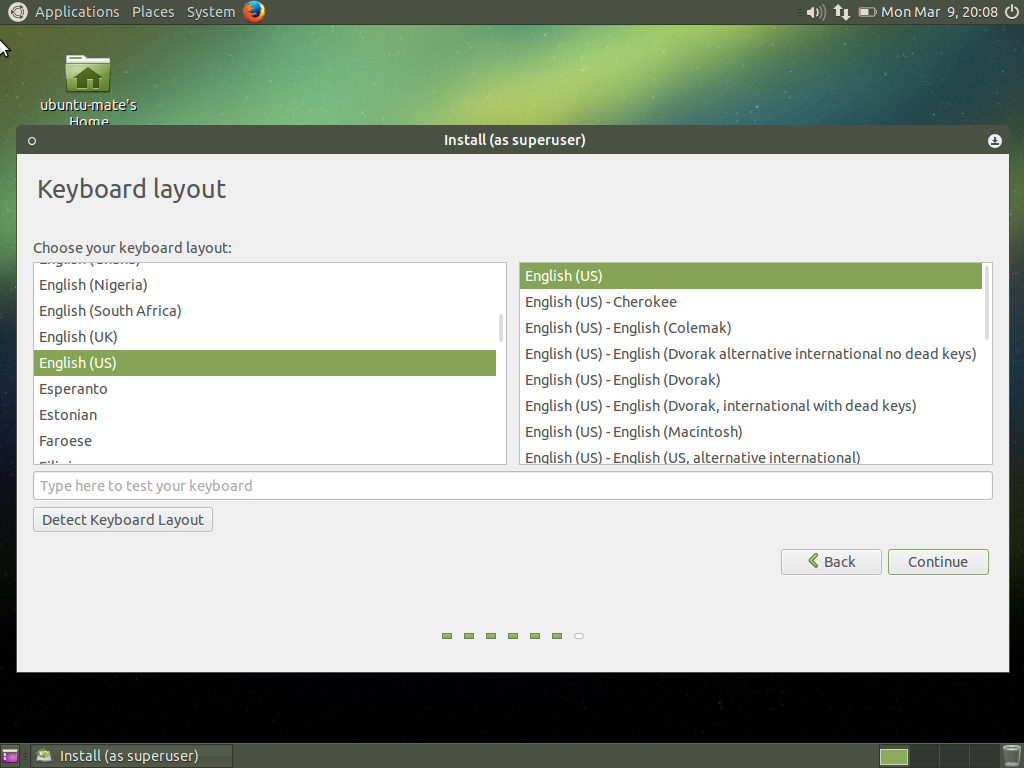The width and height of the screenshot is (1024, 768).
Task: Select English (South Africa) layout
Action: pyautogui.click(x=264, y=311)
